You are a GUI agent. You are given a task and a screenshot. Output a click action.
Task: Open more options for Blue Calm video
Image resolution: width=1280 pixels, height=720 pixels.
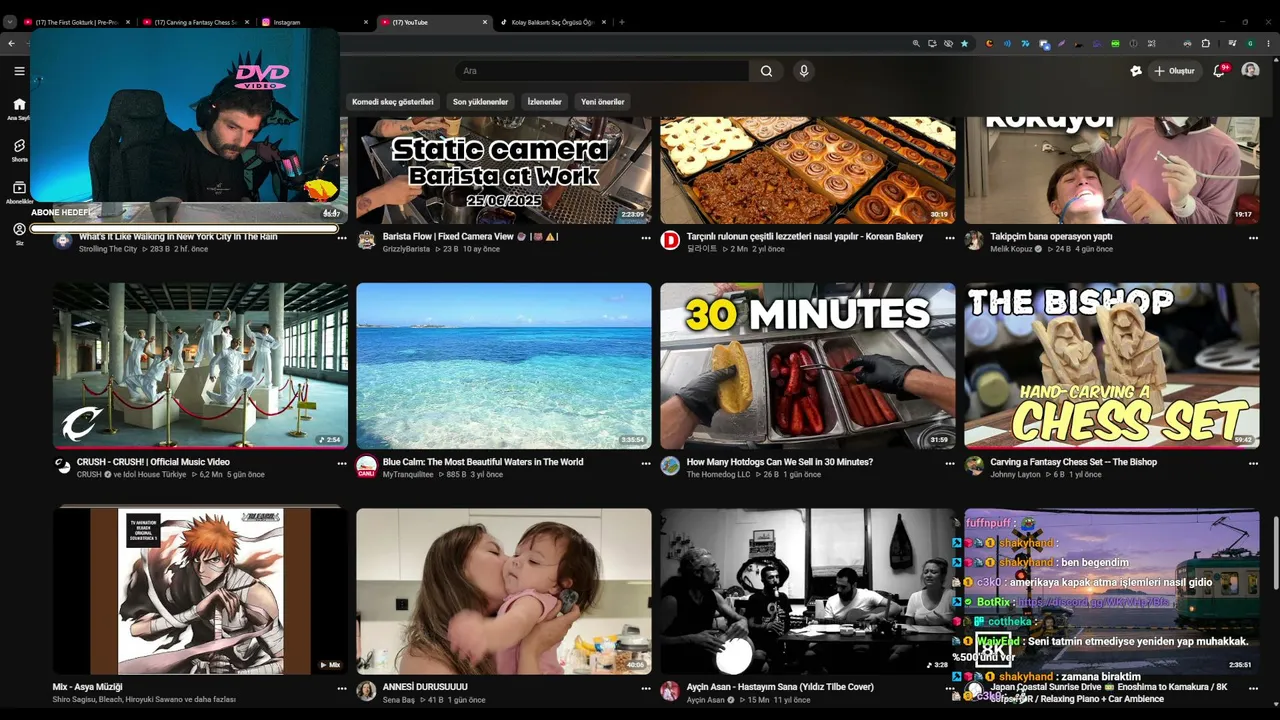[646, 463]
